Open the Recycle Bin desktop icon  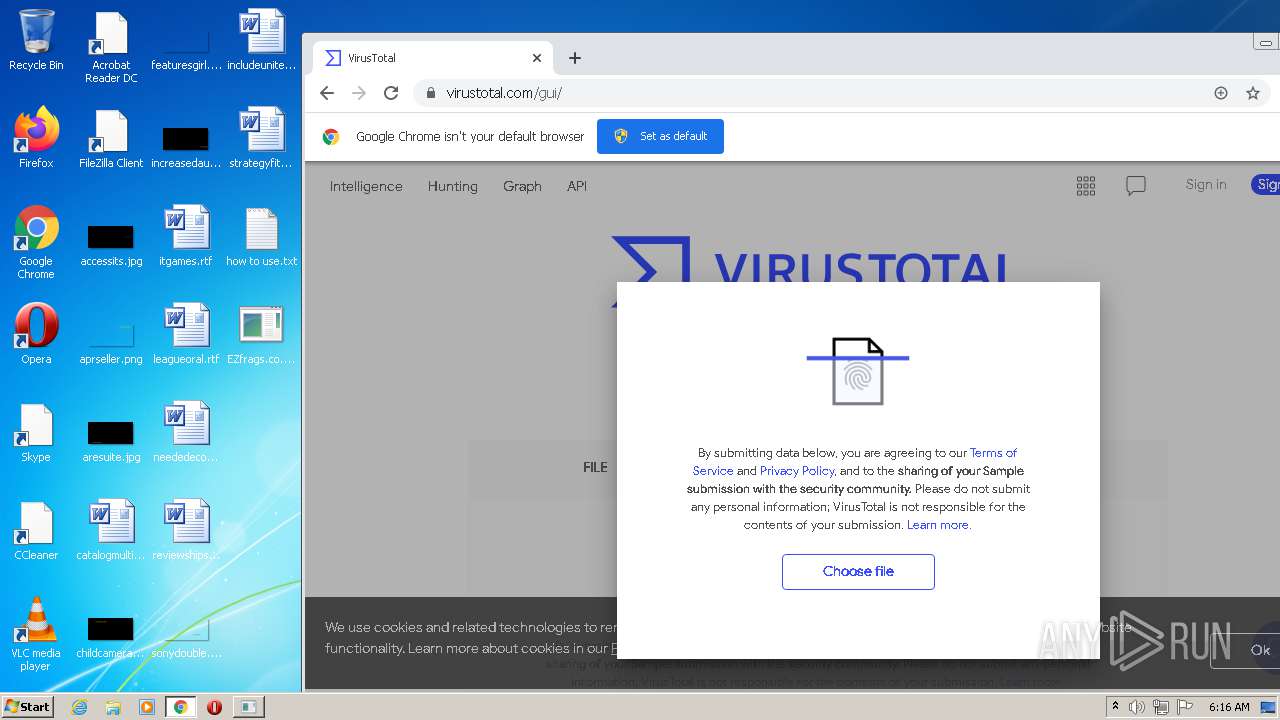[36, 40]
